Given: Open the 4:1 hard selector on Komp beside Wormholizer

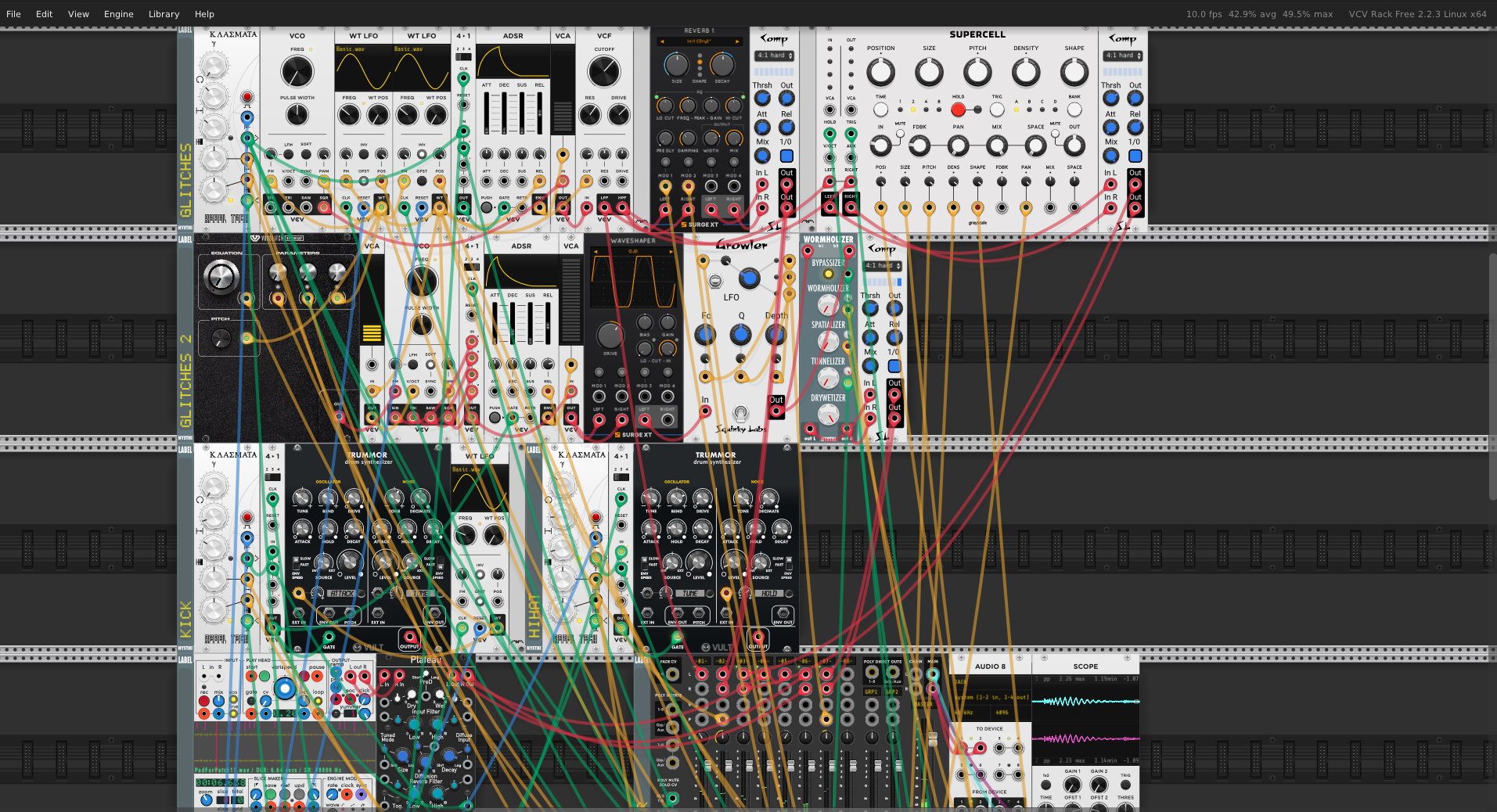Looking at the screenshot, I should tap(883, 266).
